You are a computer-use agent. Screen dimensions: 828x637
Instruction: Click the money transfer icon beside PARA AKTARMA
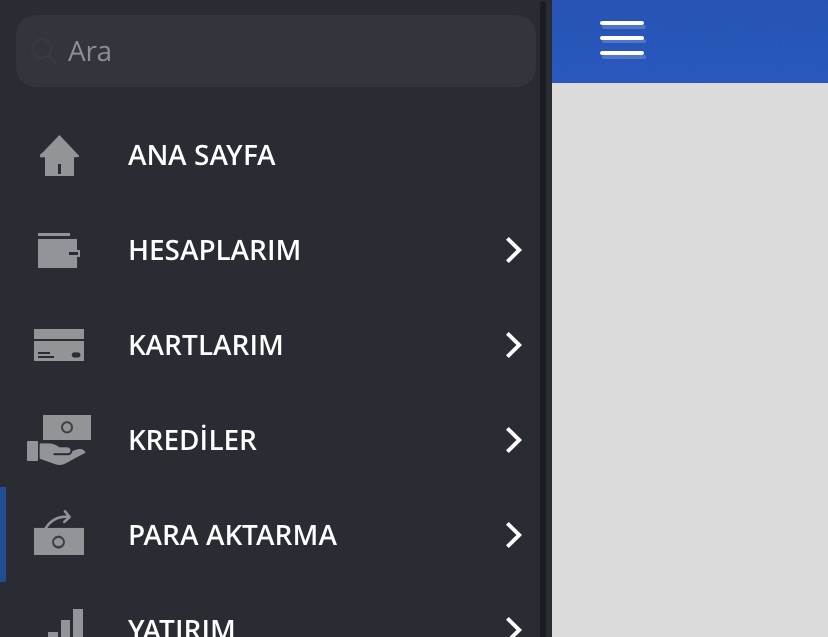(59, 532)
